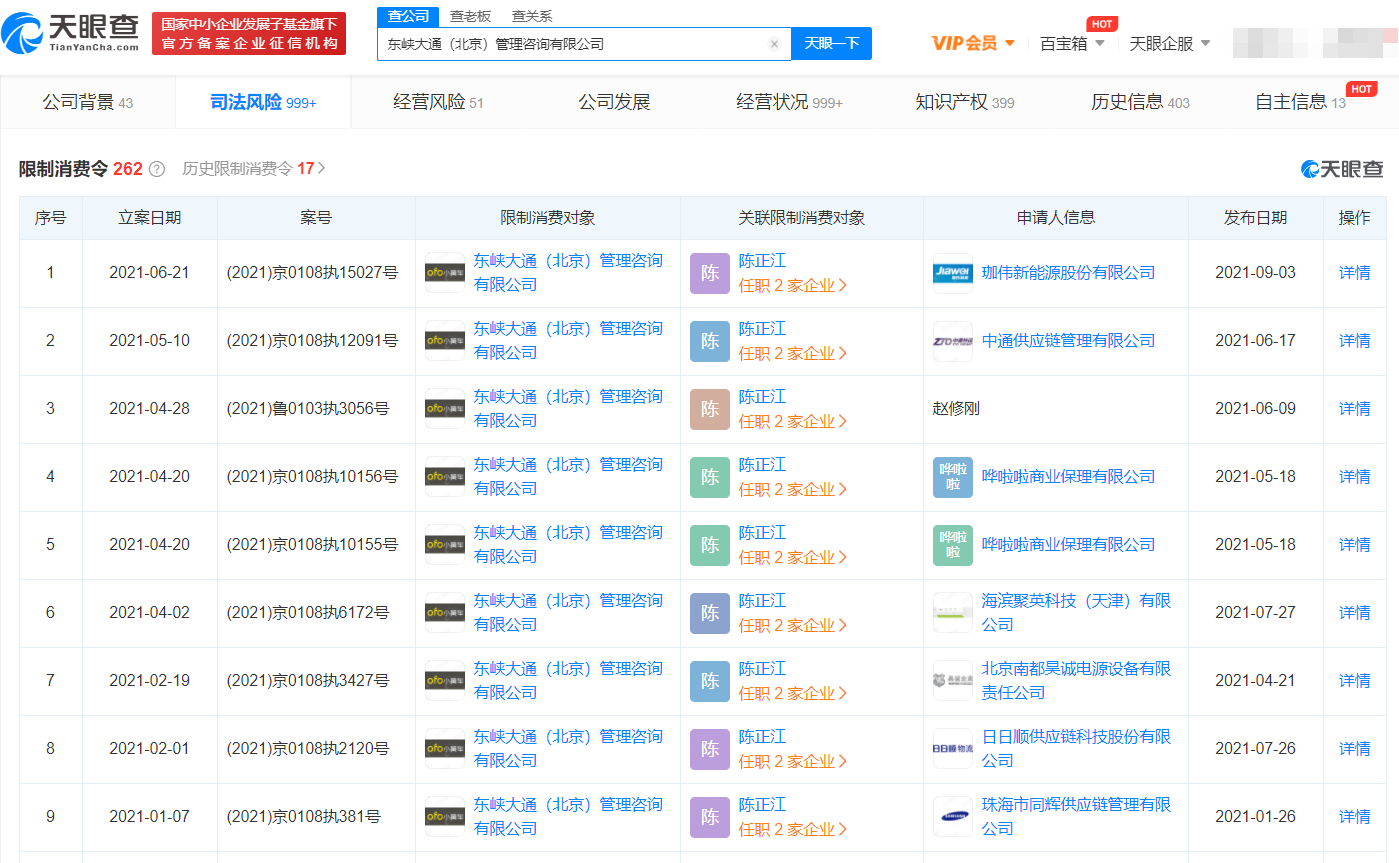Open the 历史信息 tab

(x=1140, y=102)
